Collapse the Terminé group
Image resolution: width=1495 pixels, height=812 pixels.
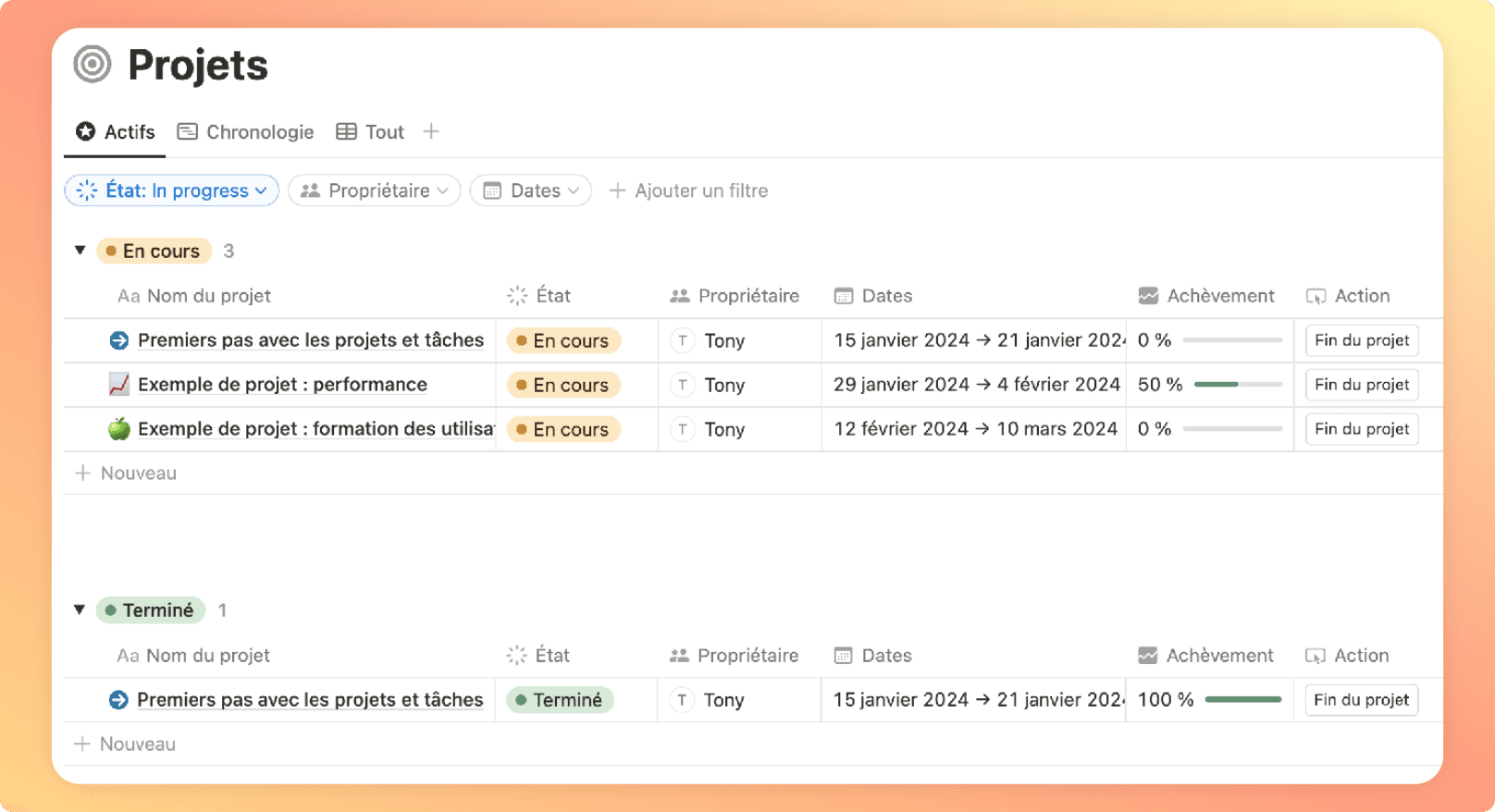80,609
